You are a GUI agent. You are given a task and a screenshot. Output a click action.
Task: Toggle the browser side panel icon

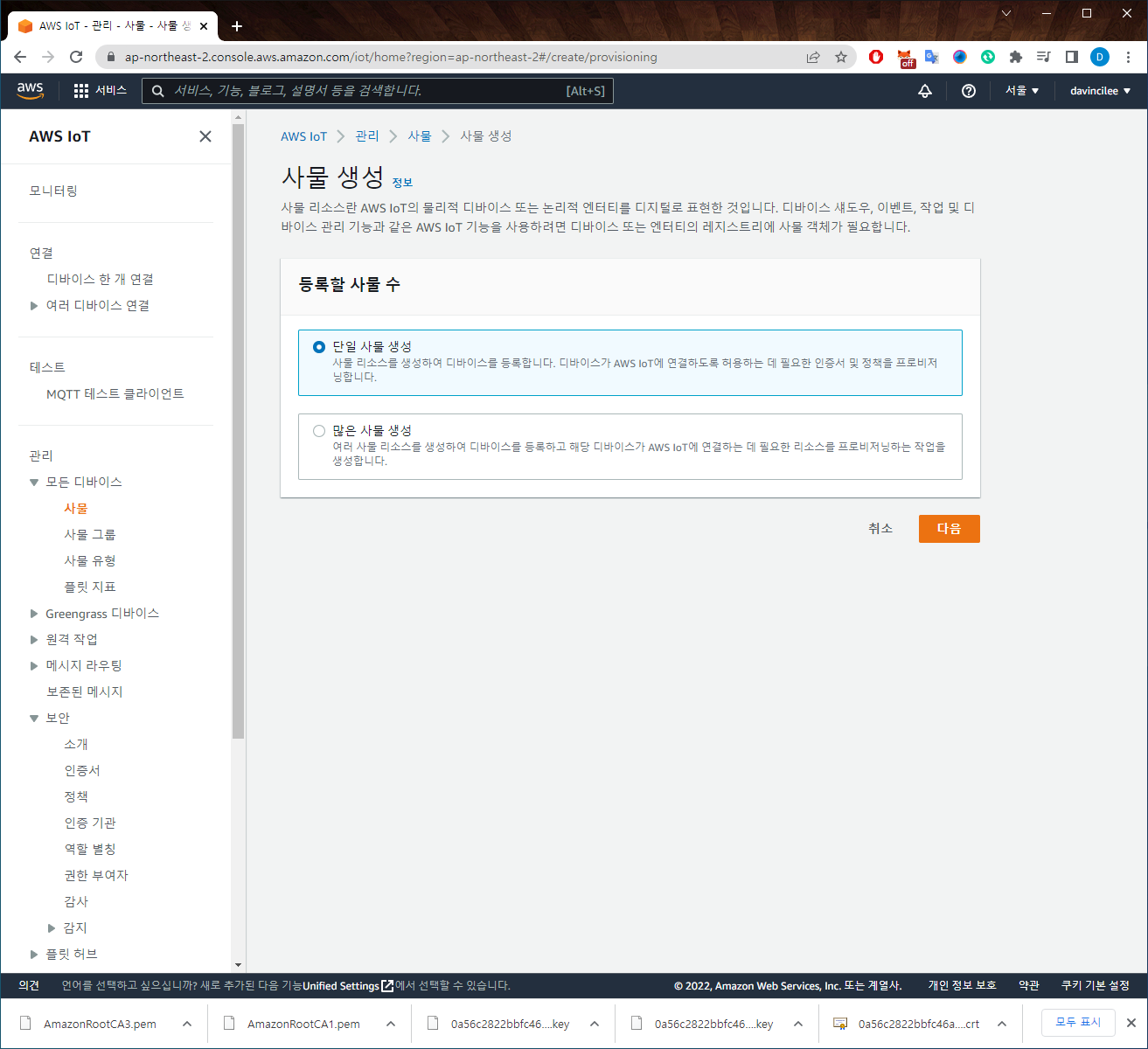click(x=1071, y=57)
